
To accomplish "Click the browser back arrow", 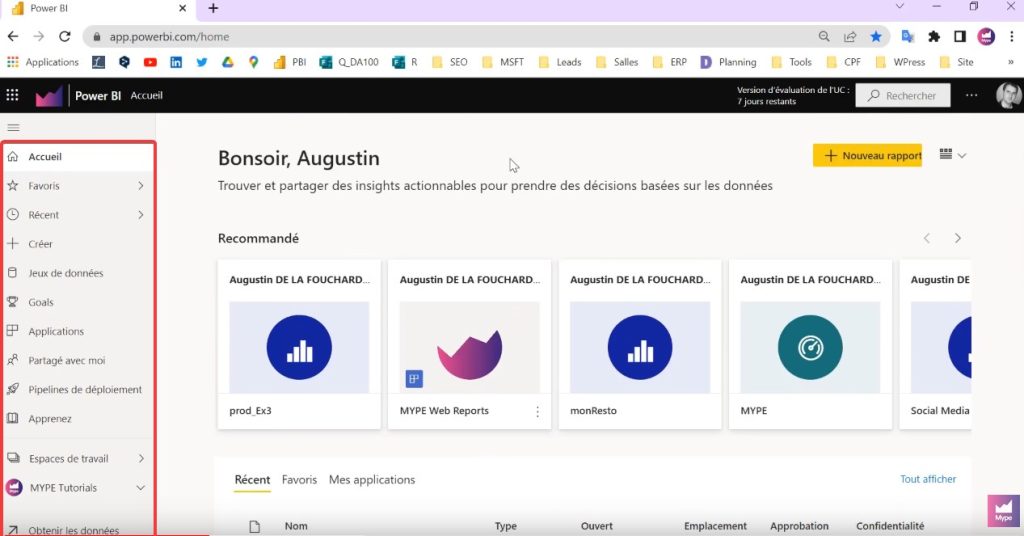I will pos(13,37).
